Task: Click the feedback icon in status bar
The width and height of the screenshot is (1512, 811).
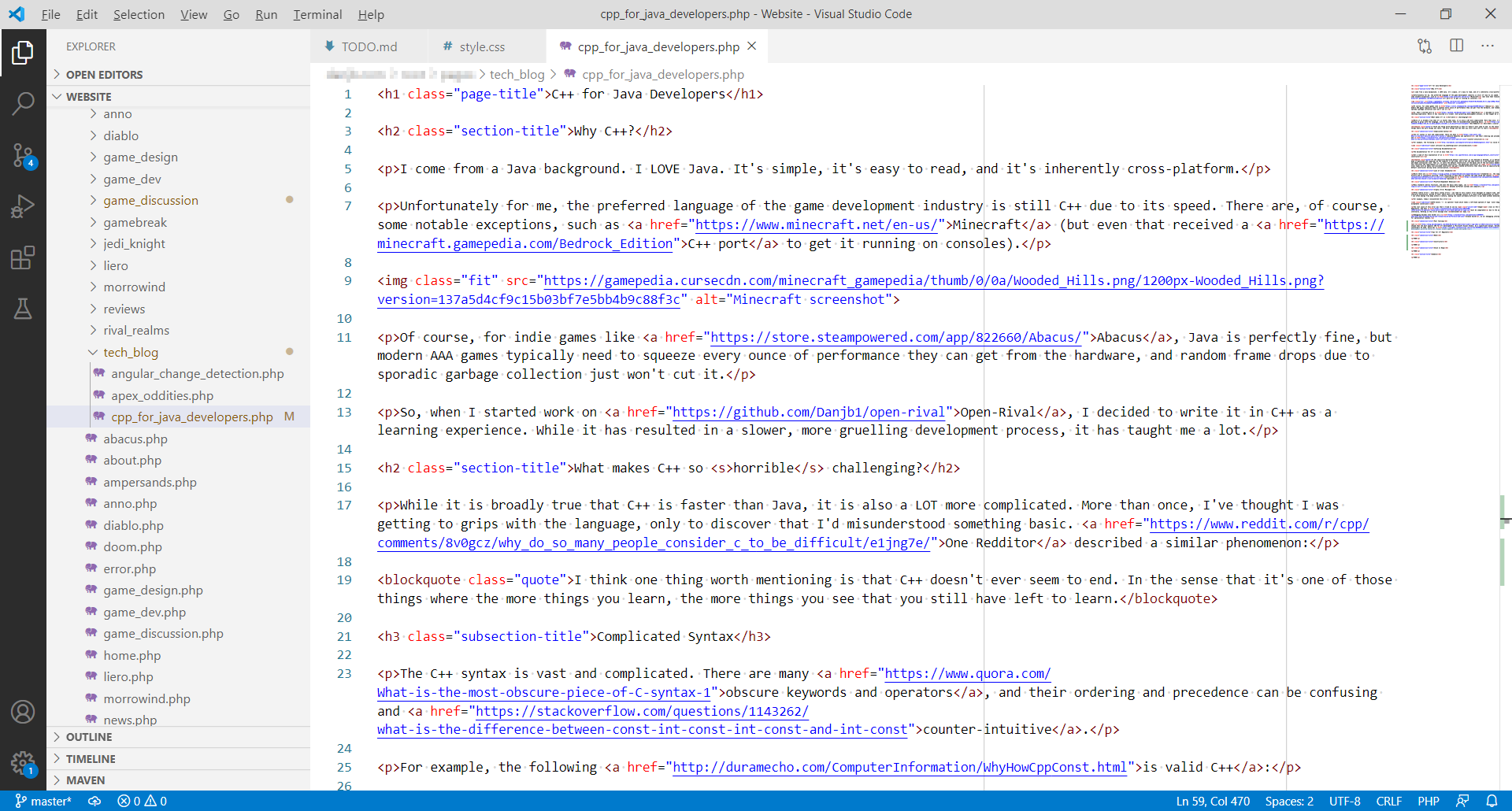Action: (x=1462, y=801)
